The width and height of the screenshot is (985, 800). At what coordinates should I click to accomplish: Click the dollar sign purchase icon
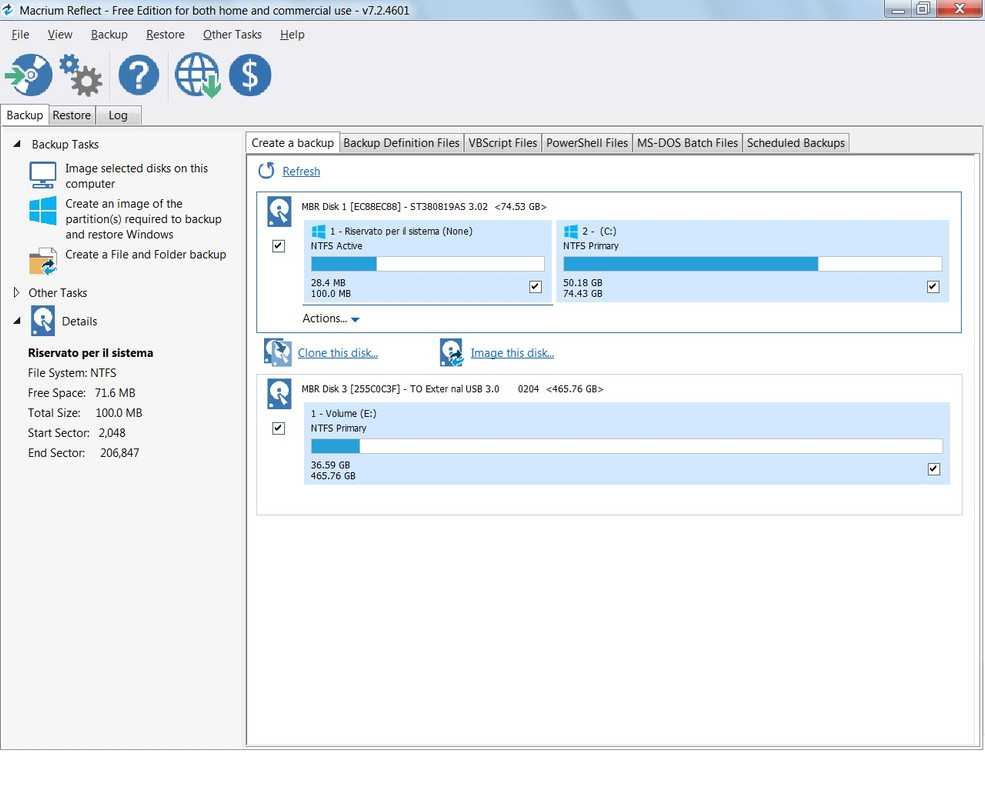(x=250, y=75)
